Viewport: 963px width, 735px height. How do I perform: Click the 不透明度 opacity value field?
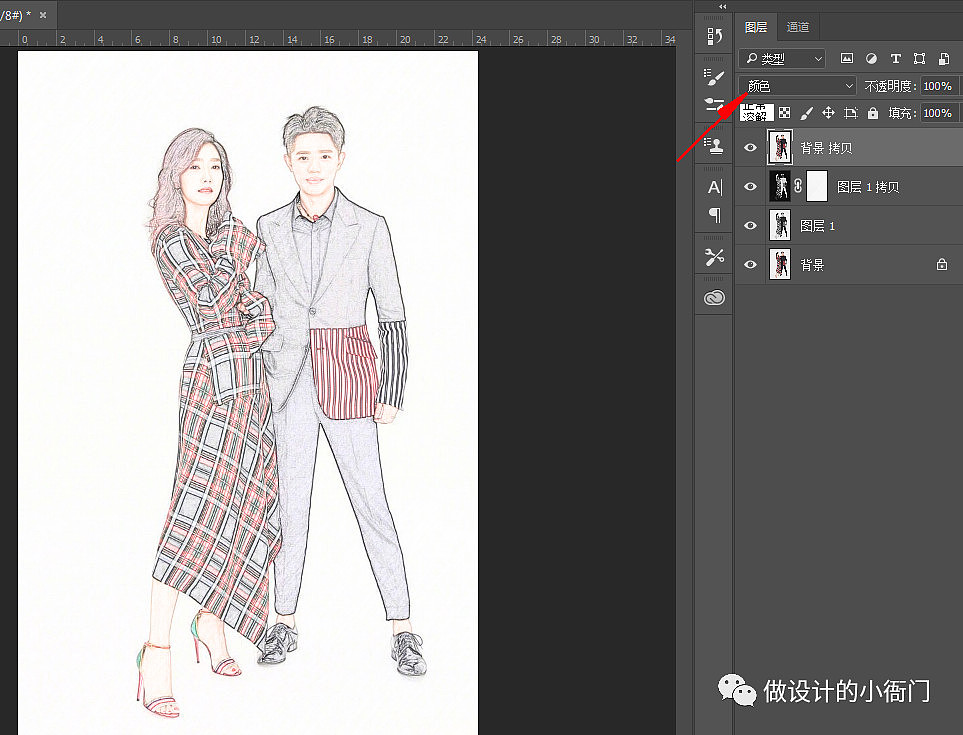[938, 86]
